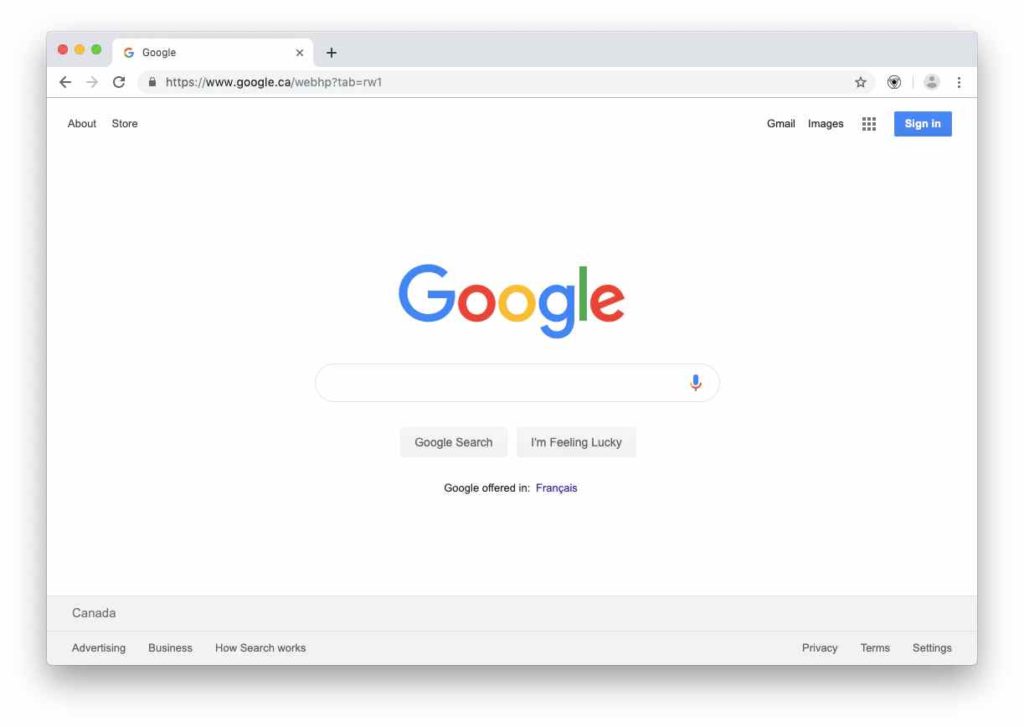Open the Chrome three-dot menu
This screenshot has width=1024, height=727.
[959, 82]
